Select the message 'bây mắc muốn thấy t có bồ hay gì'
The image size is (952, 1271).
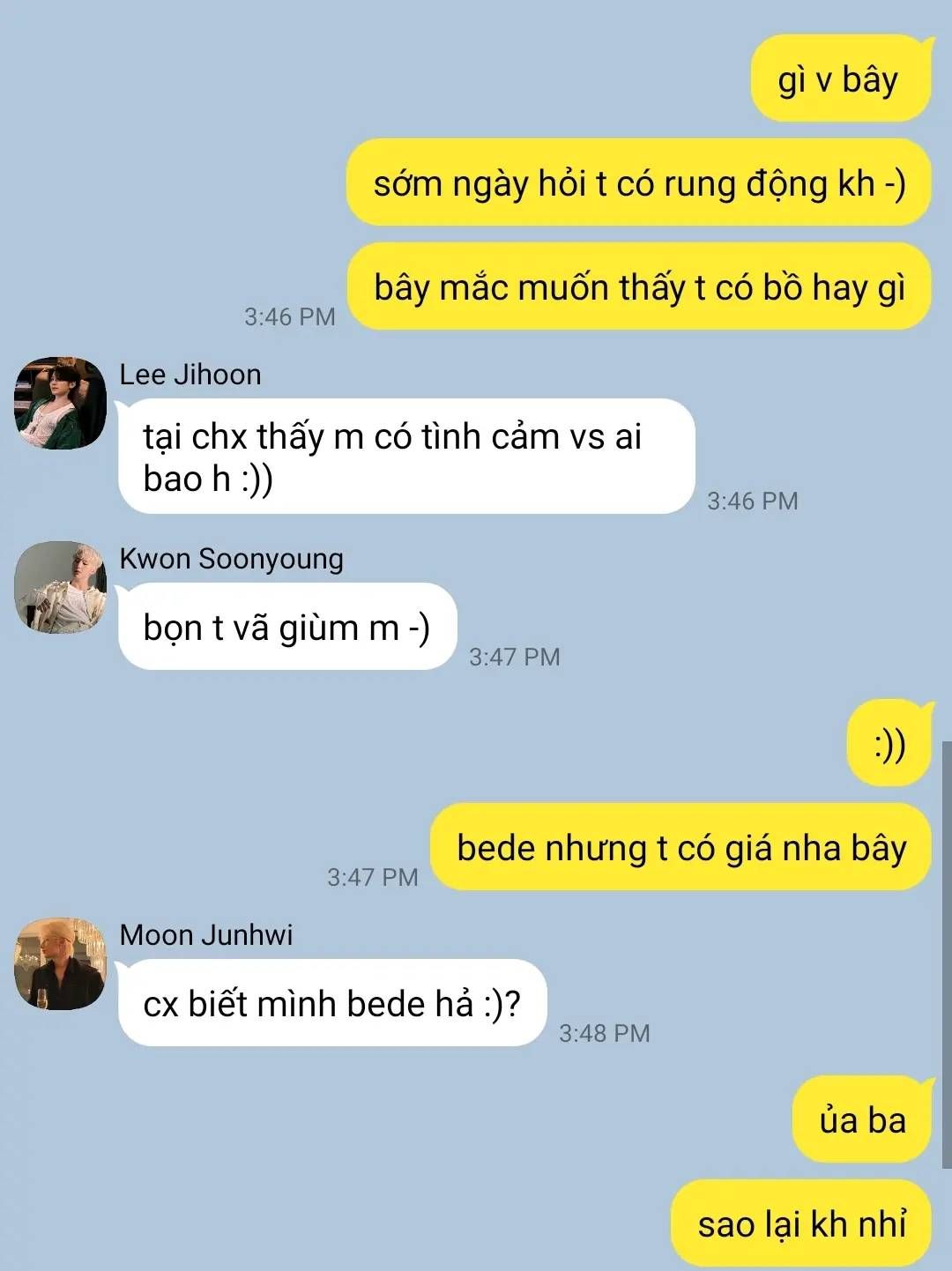(x=639, y=286)
